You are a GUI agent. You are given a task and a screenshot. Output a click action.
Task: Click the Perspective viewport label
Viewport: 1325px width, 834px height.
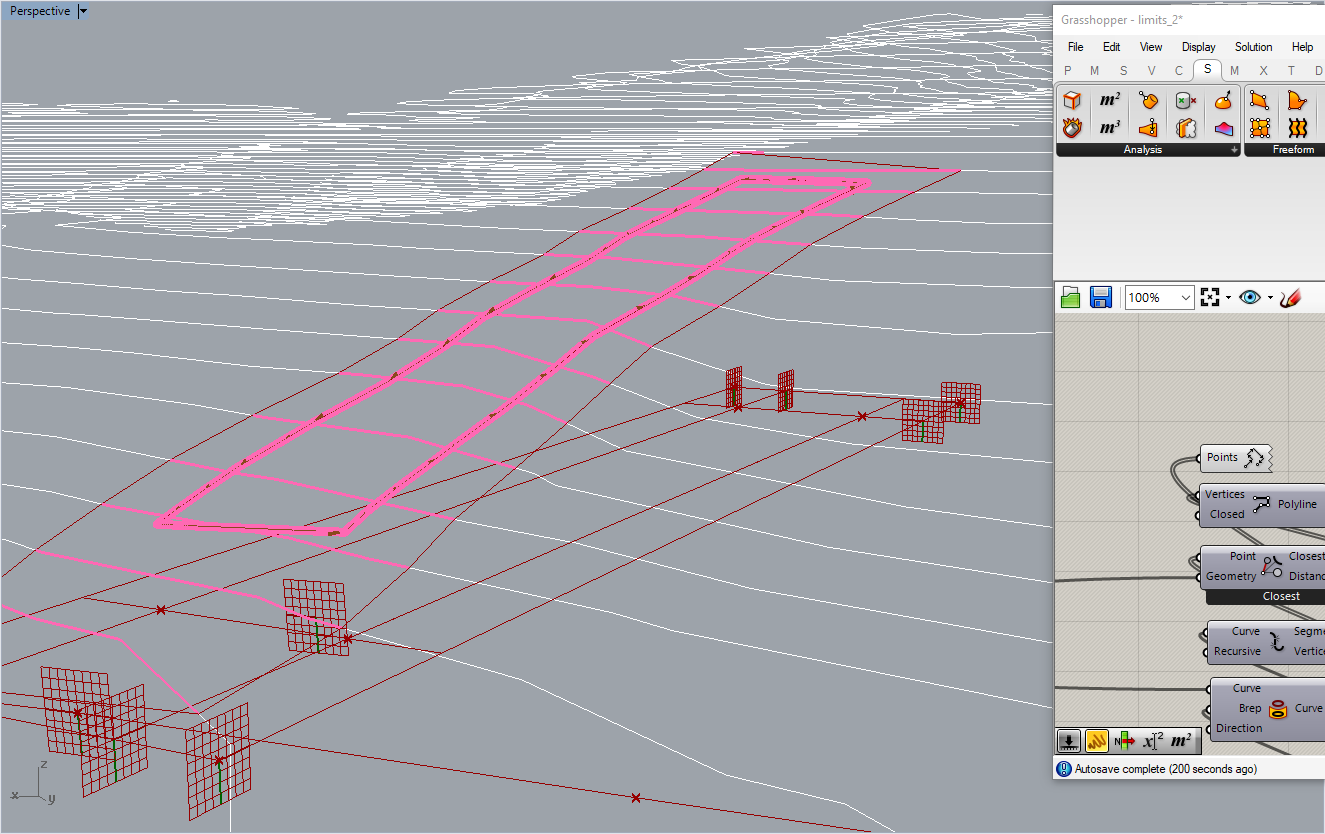[x=40, y=11]
